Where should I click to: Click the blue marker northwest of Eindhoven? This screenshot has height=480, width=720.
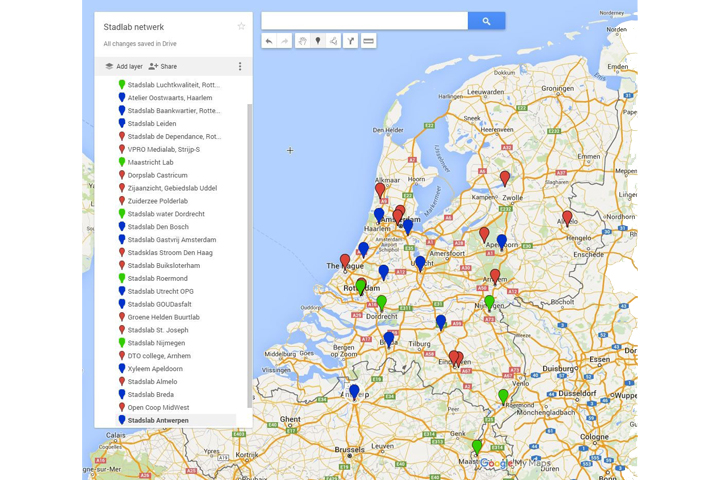(x=441, y=322)
